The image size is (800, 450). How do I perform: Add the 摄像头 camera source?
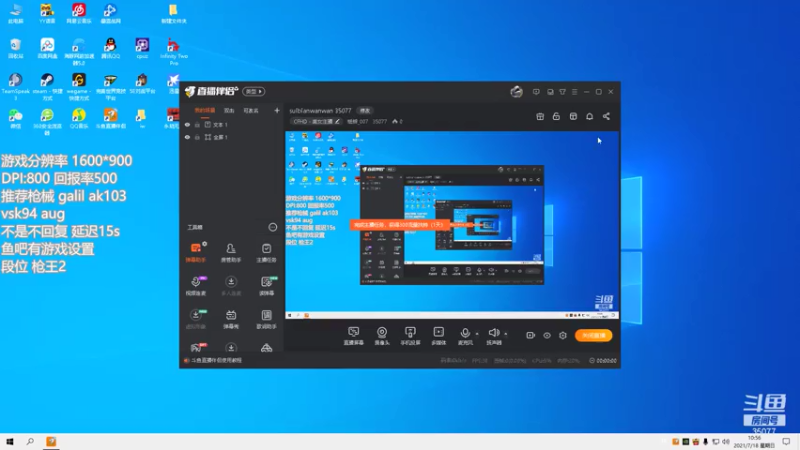point(382,336)
